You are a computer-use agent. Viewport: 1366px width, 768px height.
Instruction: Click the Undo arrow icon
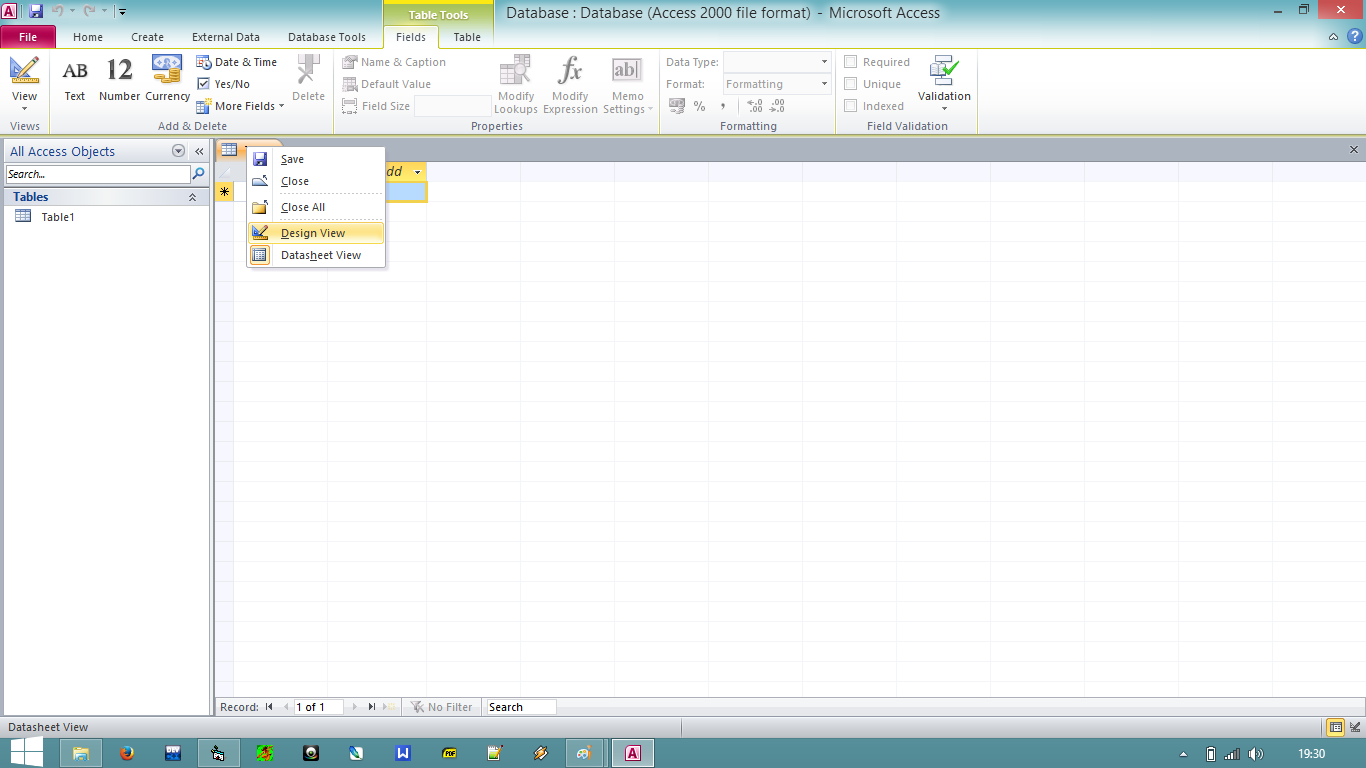(58, 12)
